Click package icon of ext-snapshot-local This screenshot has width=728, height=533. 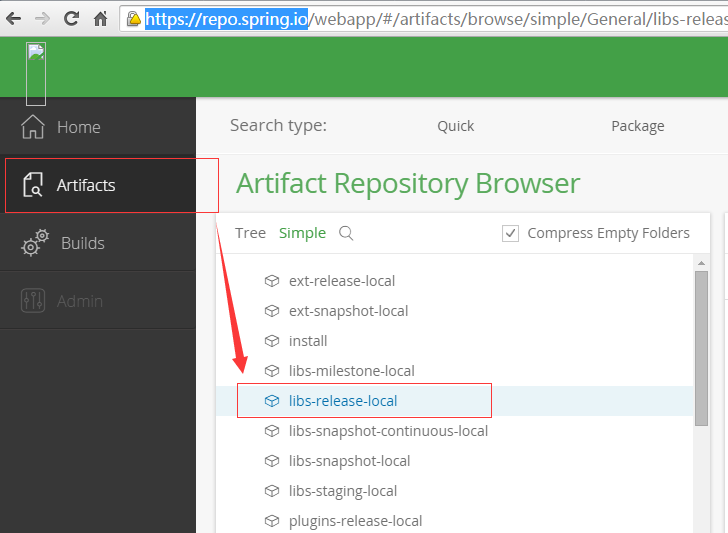pos(272,311)
